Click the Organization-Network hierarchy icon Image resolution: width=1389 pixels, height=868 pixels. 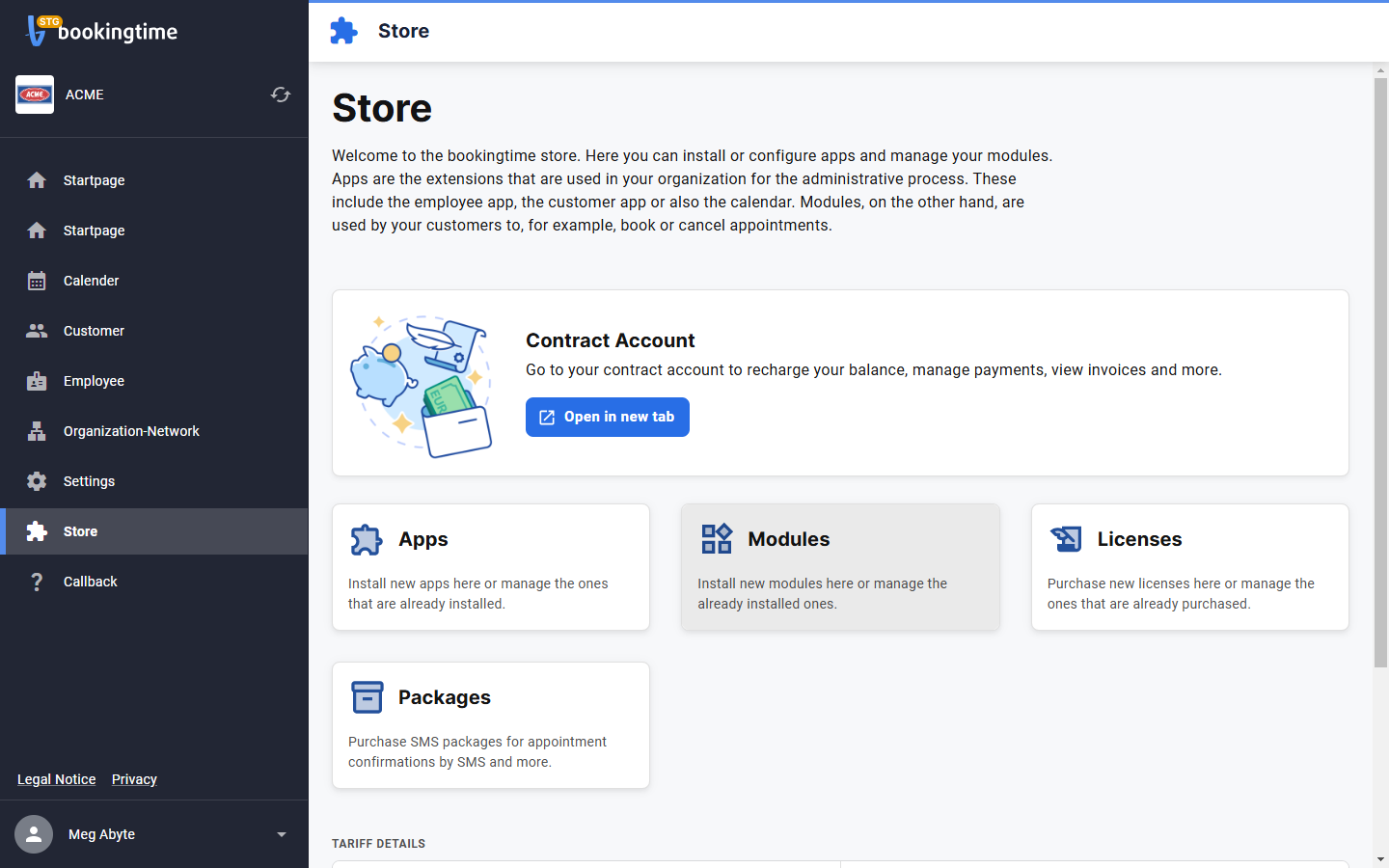[x=37, y=431]
